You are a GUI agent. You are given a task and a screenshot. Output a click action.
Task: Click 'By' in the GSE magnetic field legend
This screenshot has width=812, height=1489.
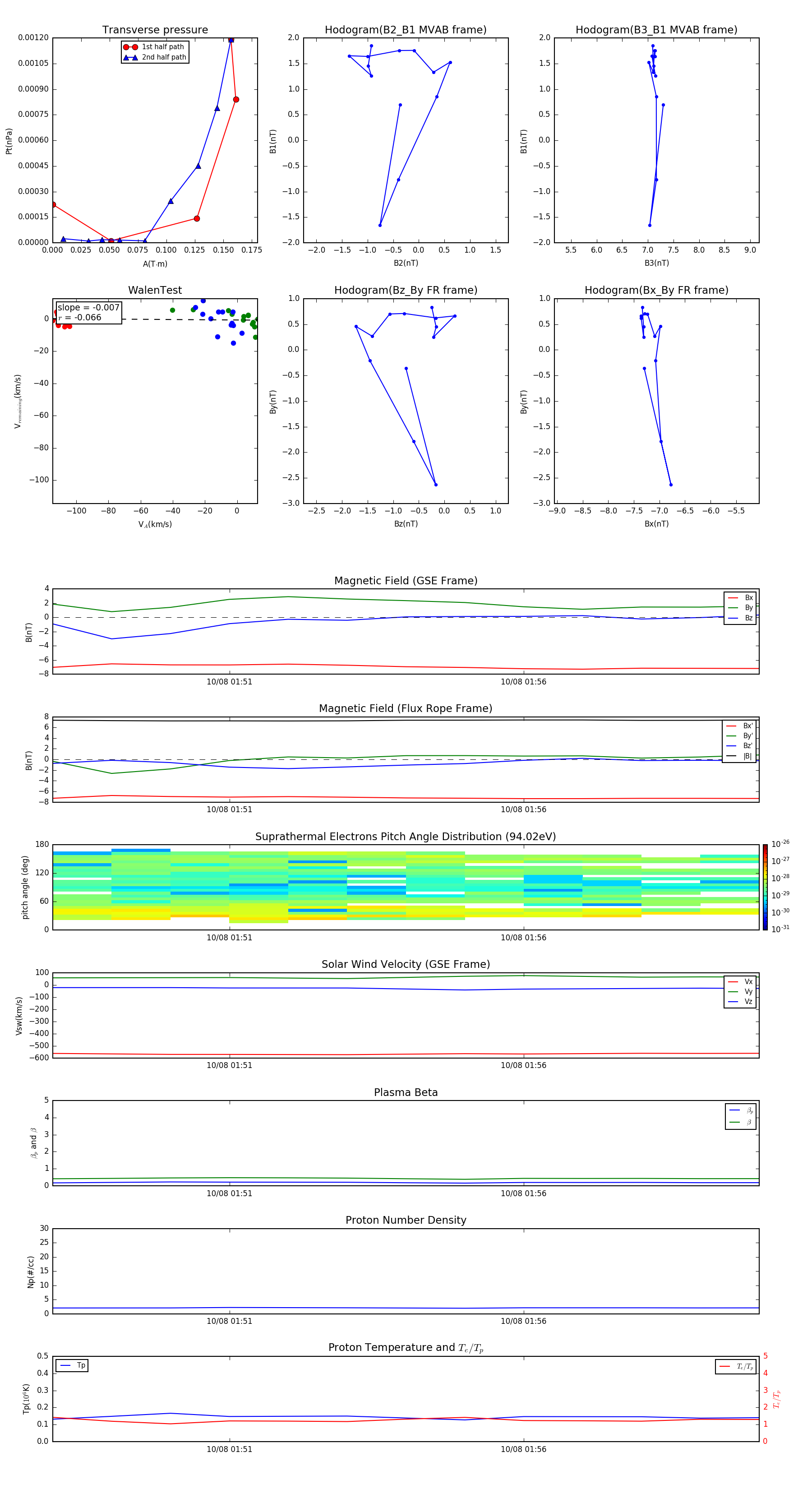(740, 608)
